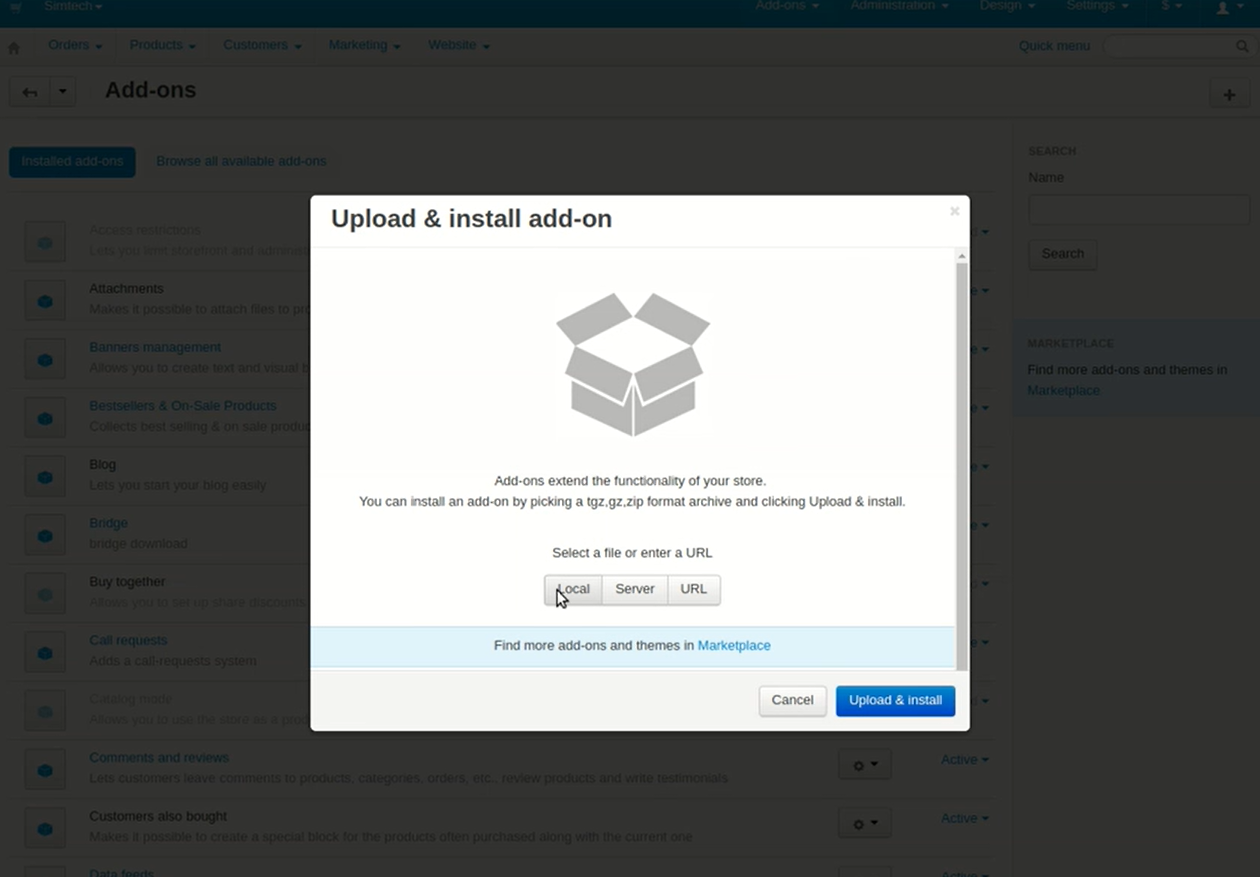The height and width of the screenshot is (877, 1260).
Task: Open gear menu for Comments and reviews
Action: coord(864,765)
